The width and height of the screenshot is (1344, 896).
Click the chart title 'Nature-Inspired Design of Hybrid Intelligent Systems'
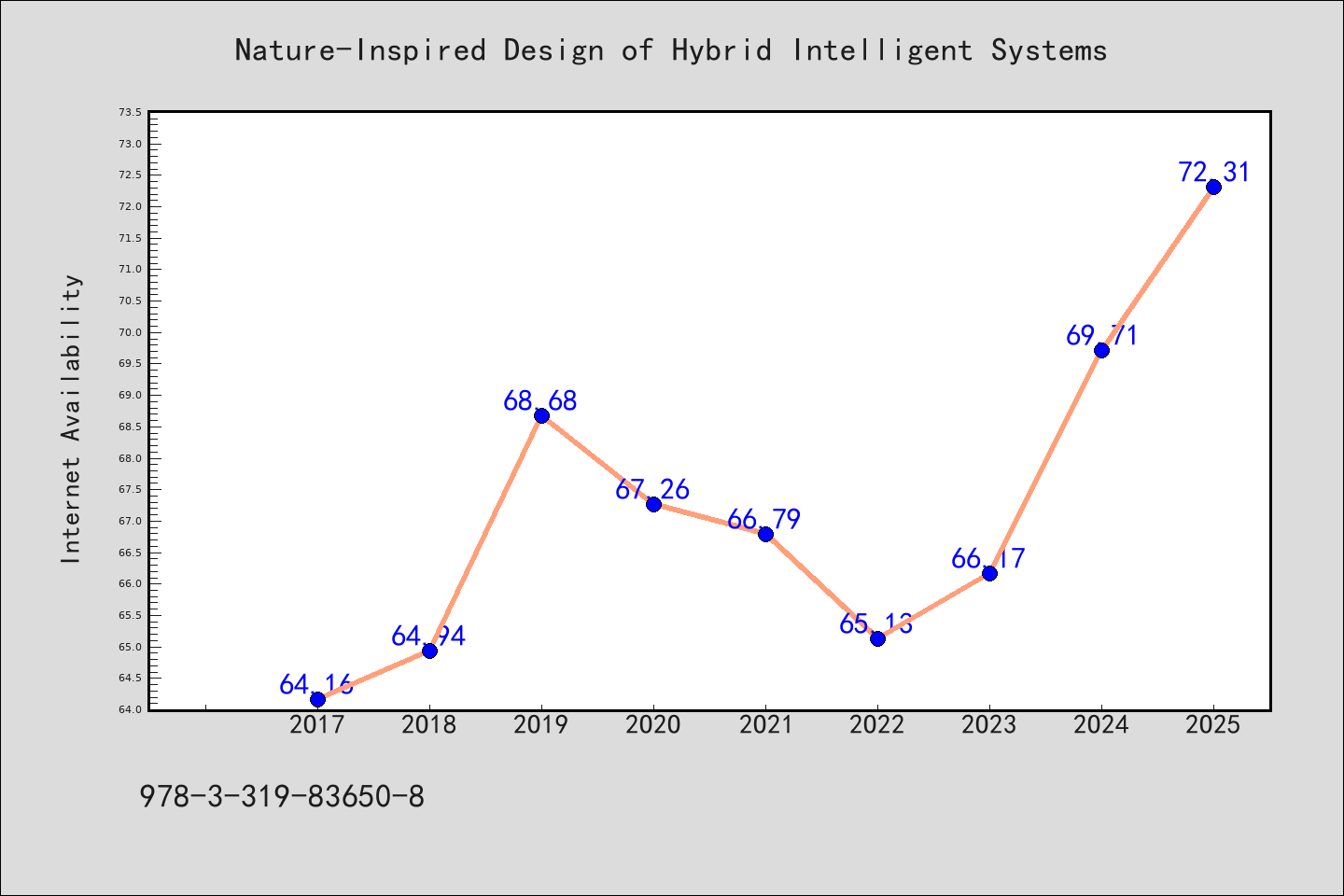tap(671, 49)
